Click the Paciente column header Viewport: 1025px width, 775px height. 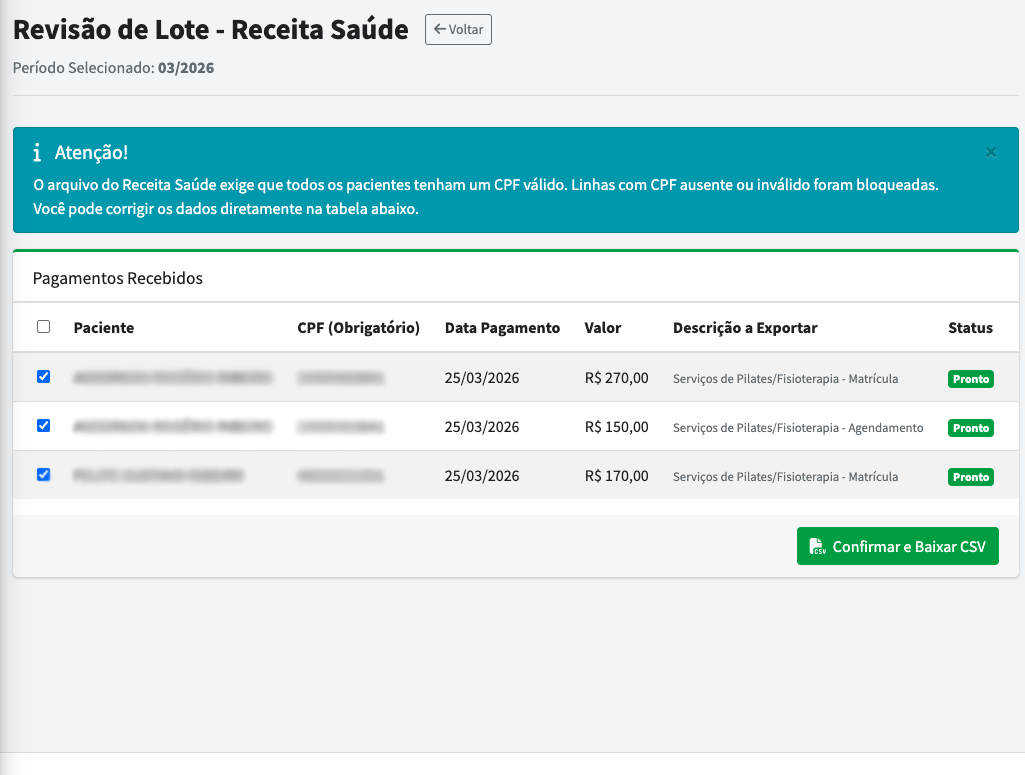(x=103, y=327)
